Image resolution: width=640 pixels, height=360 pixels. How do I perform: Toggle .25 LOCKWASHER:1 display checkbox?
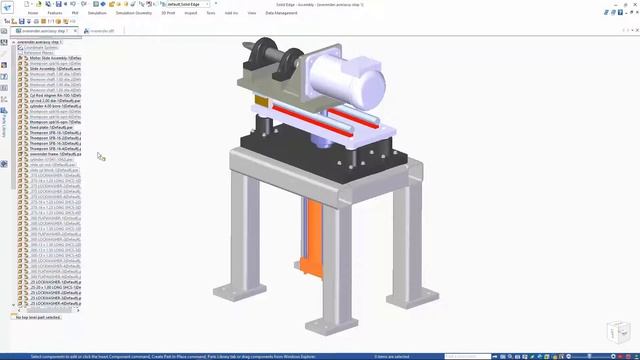click(20, 282)
